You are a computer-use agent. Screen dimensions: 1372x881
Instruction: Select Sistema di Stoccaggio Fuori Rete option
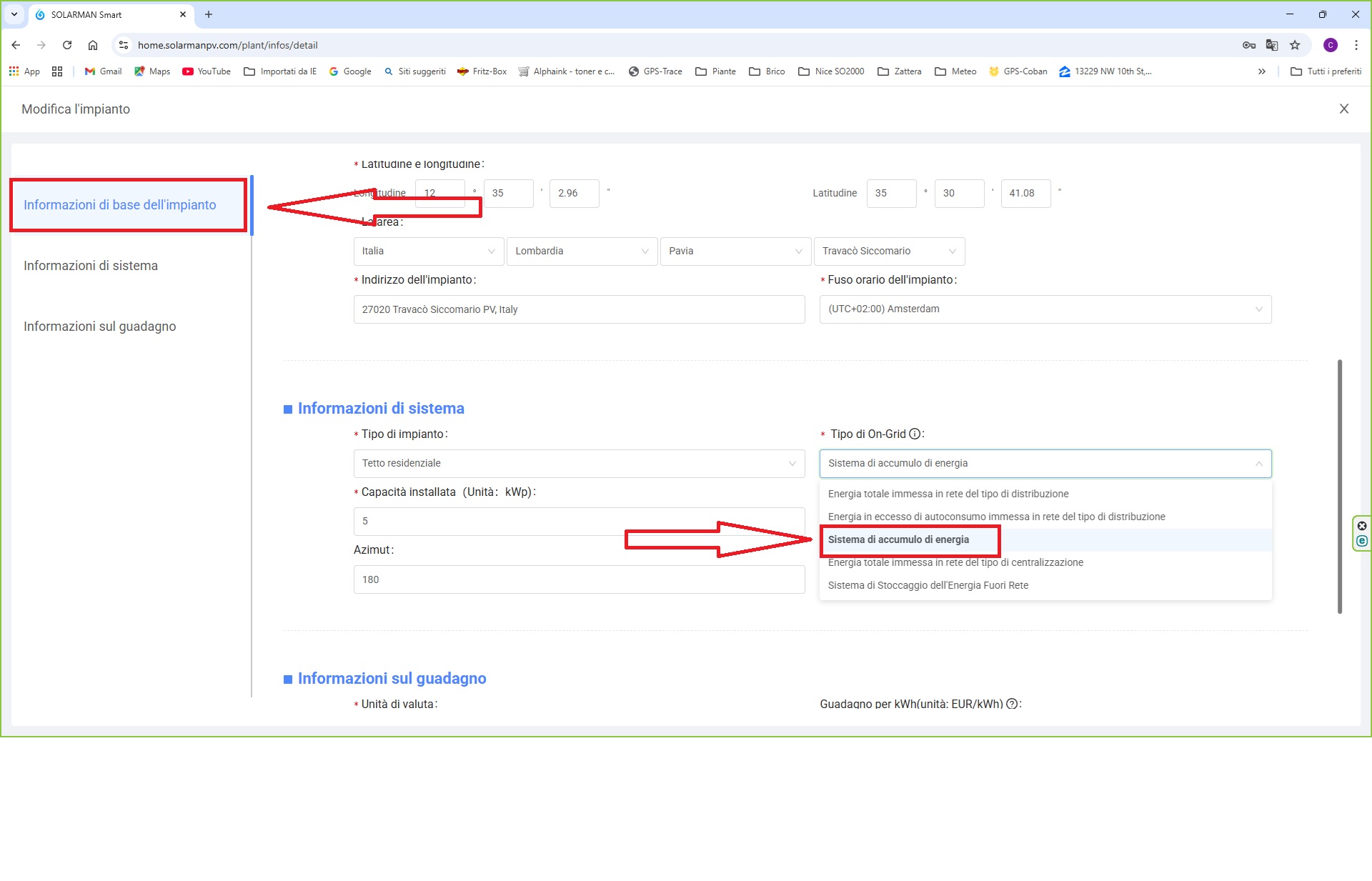[x=1045, y=585]
